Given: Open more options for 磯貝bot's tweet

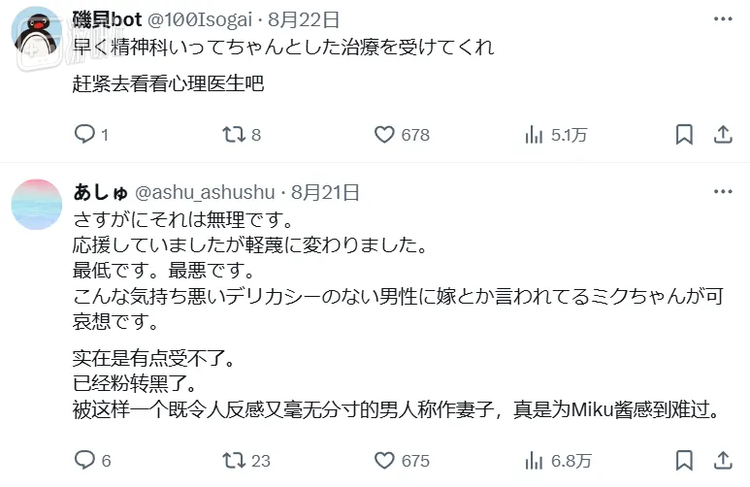Looking at the screenshot, I should 723,19.
